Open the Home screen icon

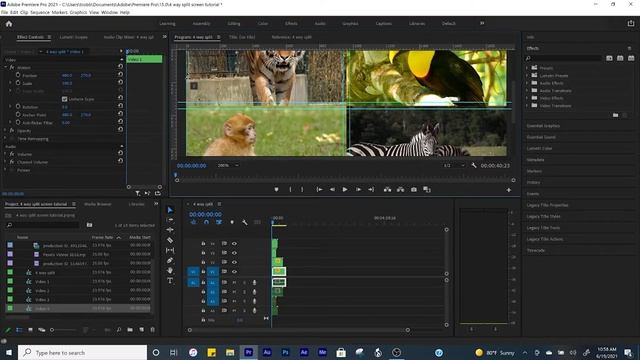click(x=9, y=24)
